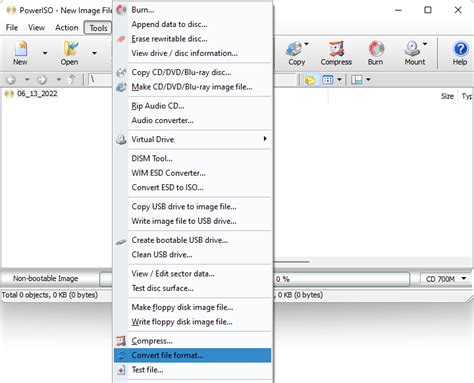Click the highlighted Convert file format... entry
Image resolution: width=474 pixels, height=383 pixels.
[x=193, y=355]
